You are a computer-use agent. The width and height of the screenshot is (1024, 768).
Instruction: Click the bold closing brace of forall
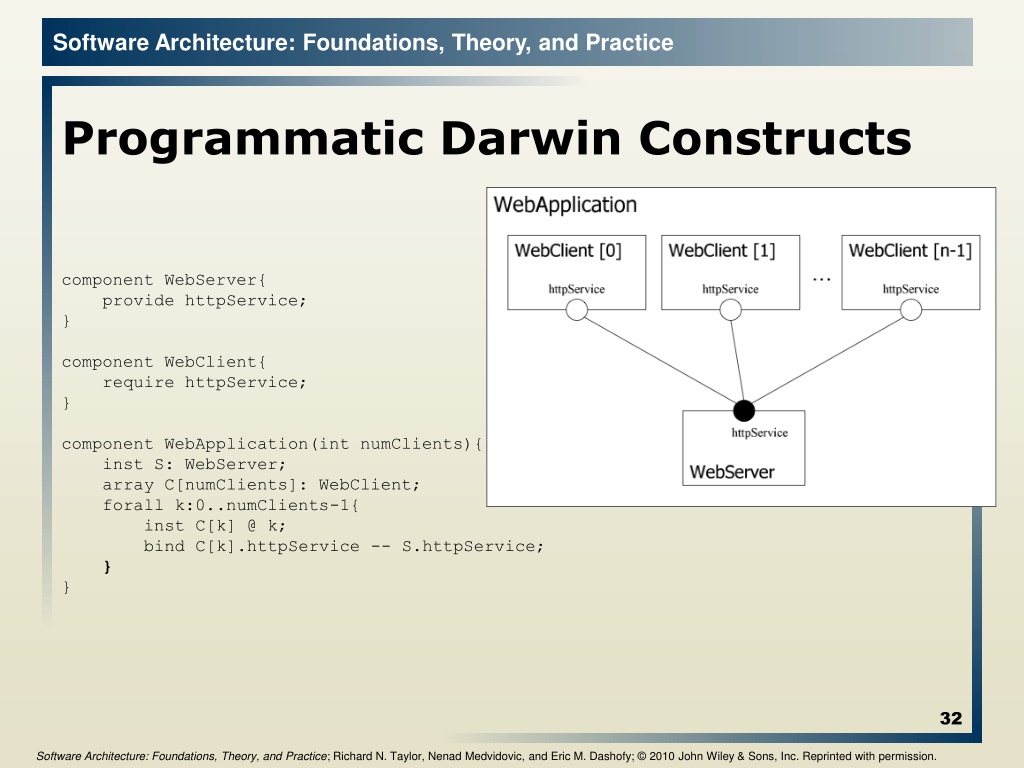pos(107,566)
